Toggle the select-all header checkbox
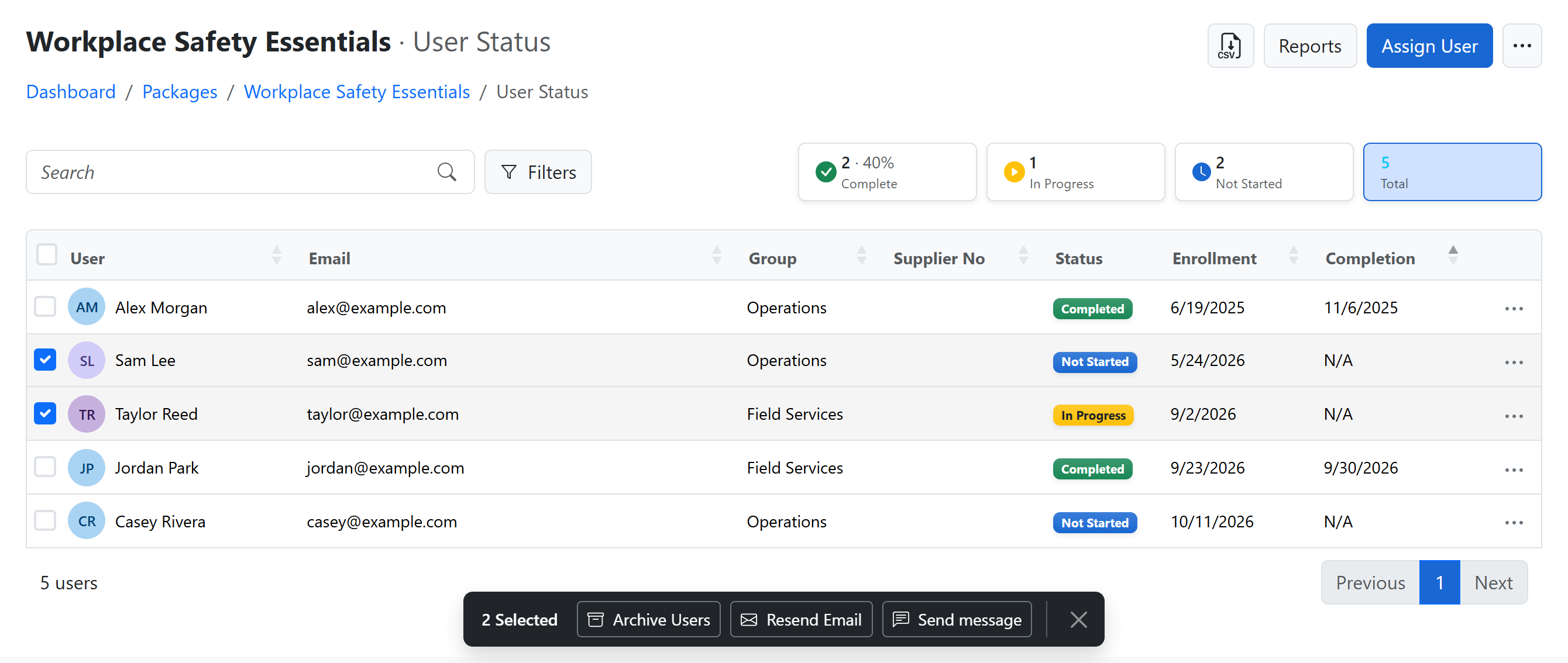The width and height of the screenshot is (1568, 663). click(47, 255)
